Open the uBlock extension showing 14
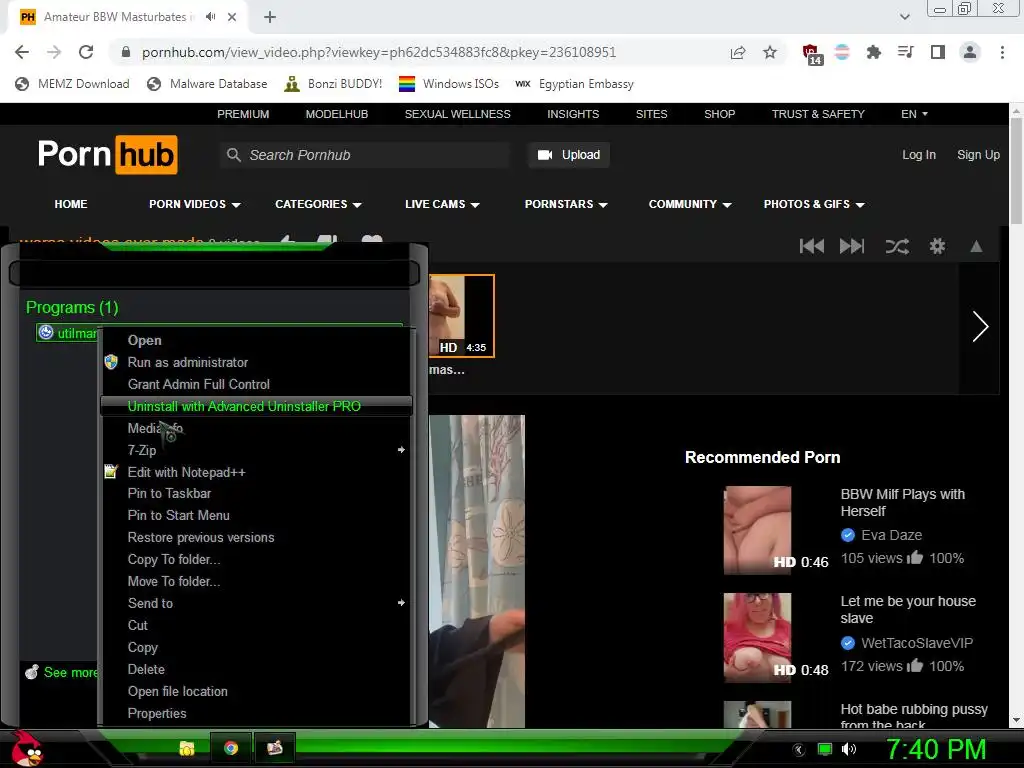This screenshot has height=768, width=1024. [812, 54]
